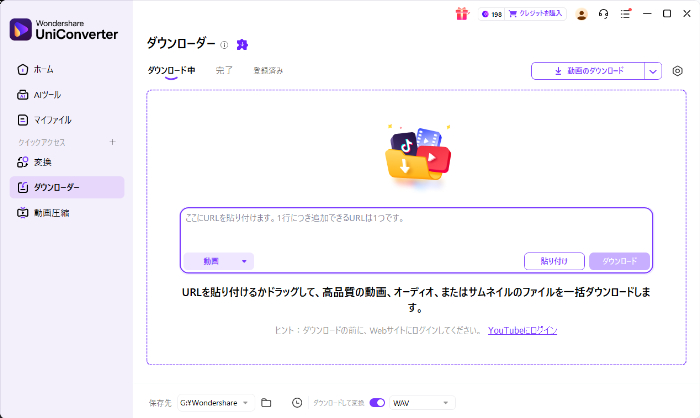Click the 198 credits balance
This screenshot has width=700, height=418.
[x=492, y=14]
